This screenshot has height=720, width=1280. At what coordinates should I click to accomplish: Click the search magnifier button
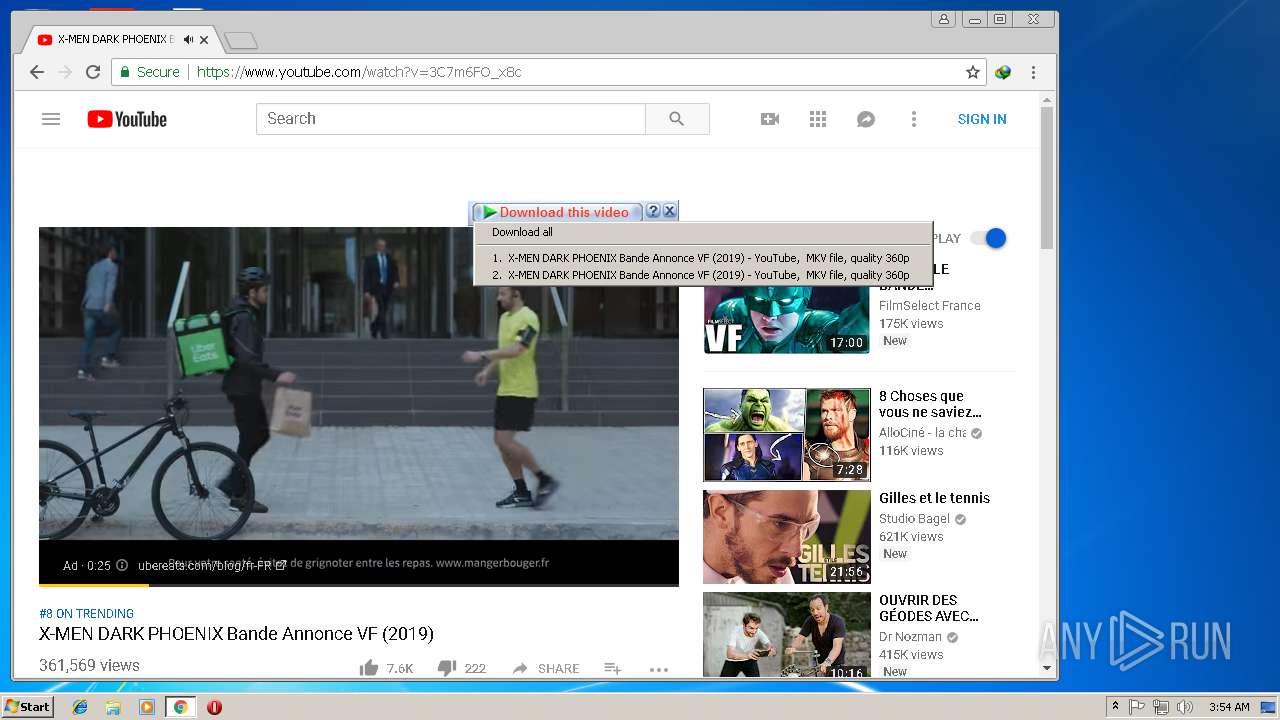tap(677, 119)
